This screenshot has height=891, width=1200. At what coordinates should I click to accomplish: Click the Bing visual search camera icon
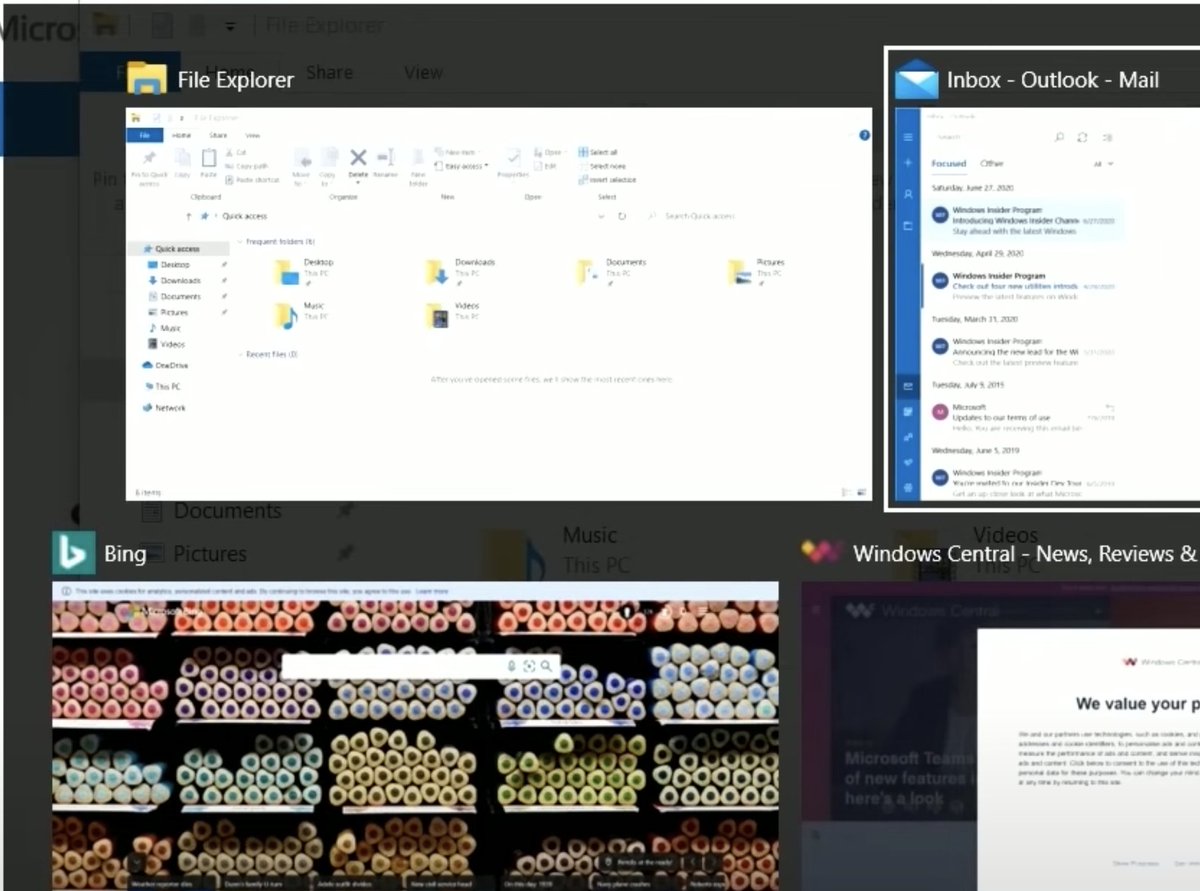[529, 666]
